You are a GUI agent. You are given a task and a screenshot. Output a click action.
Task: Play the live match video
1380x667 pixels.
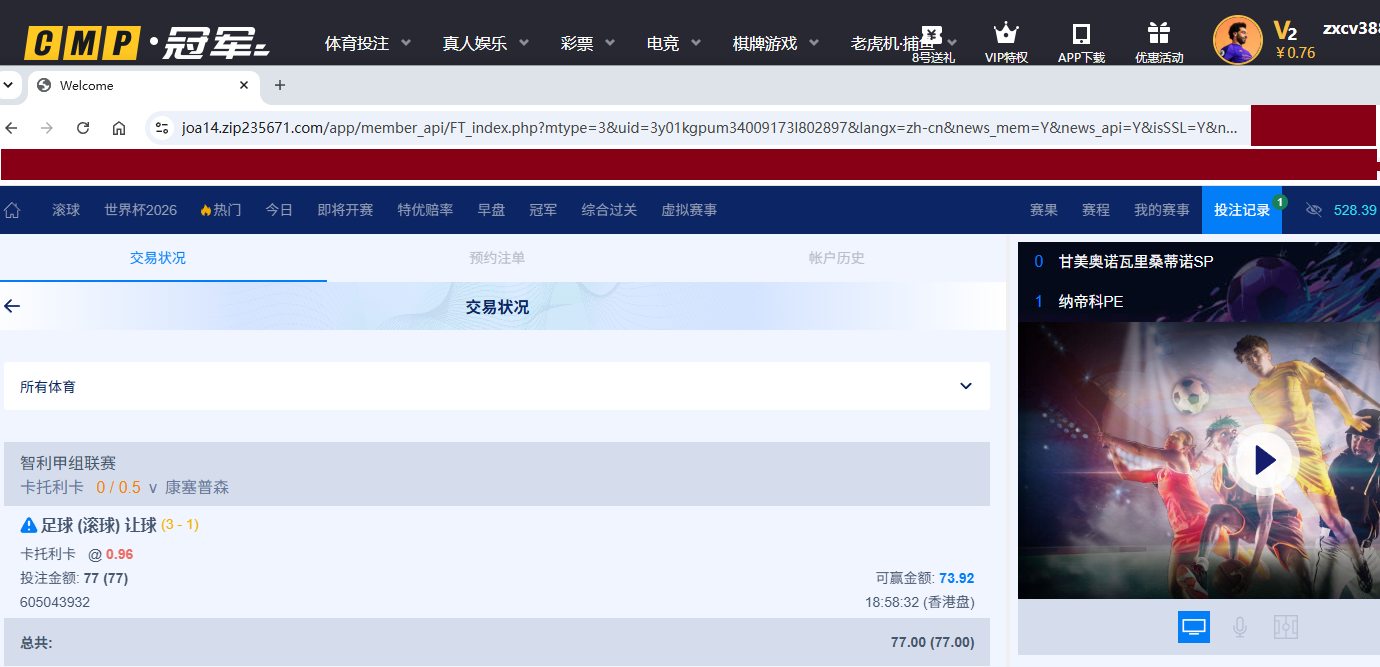(1265, 460)
